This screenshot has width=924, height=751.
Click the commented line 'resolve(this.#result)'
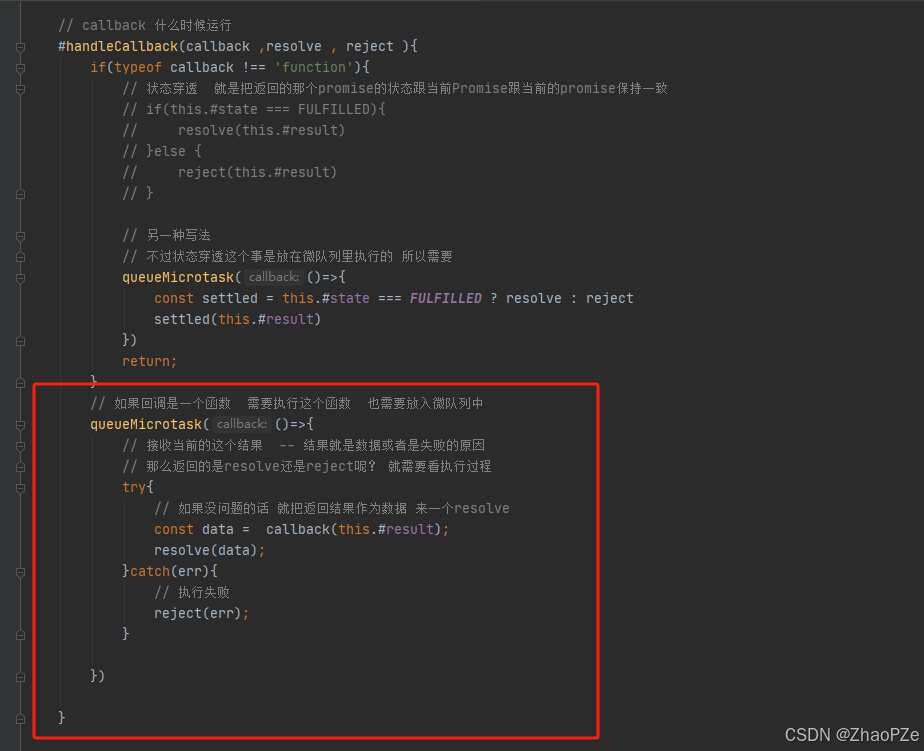pyautogui.click(x=261, y=130)
